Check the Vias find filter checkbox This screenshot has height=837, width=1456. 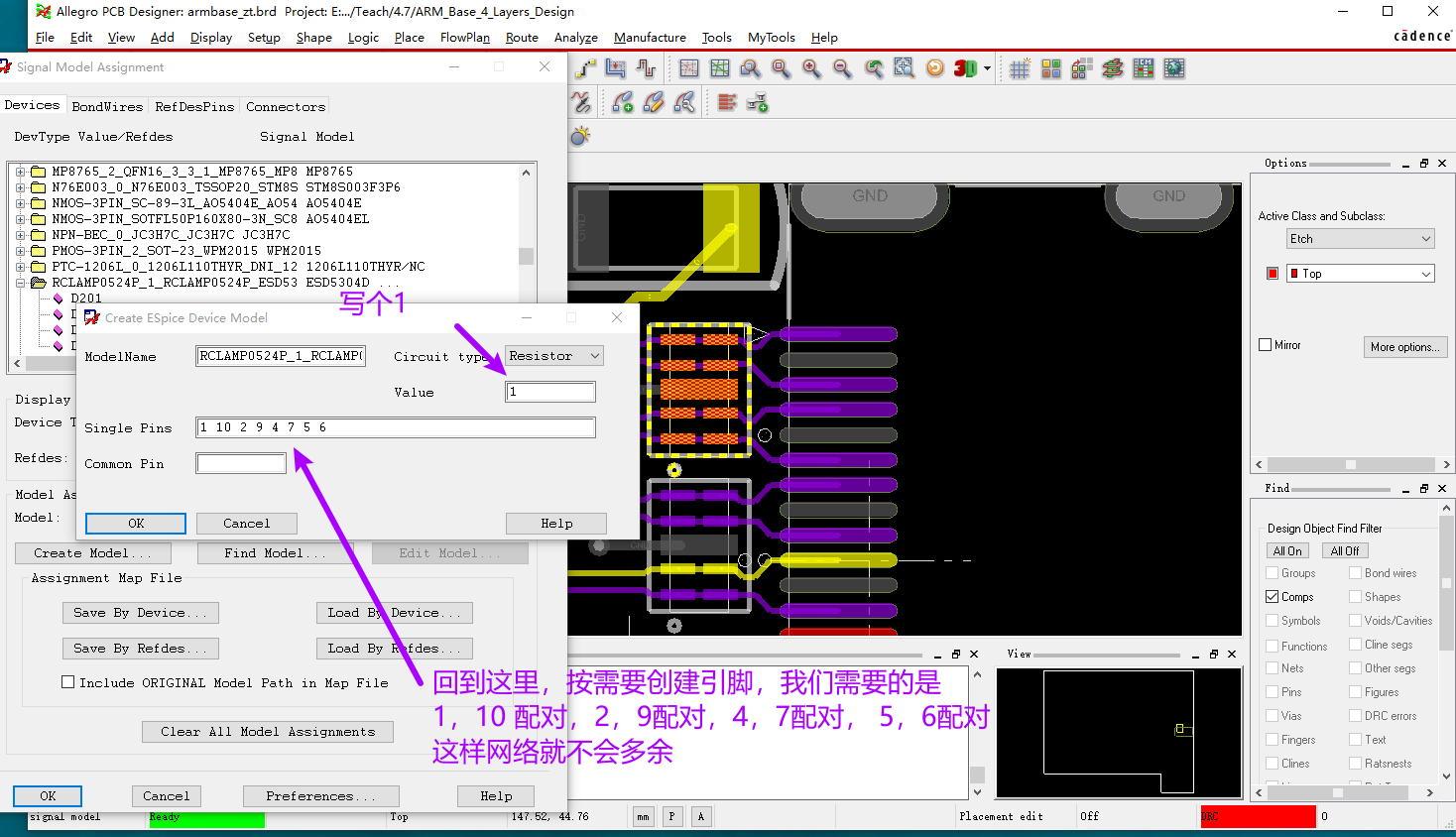pos(1273,715)
